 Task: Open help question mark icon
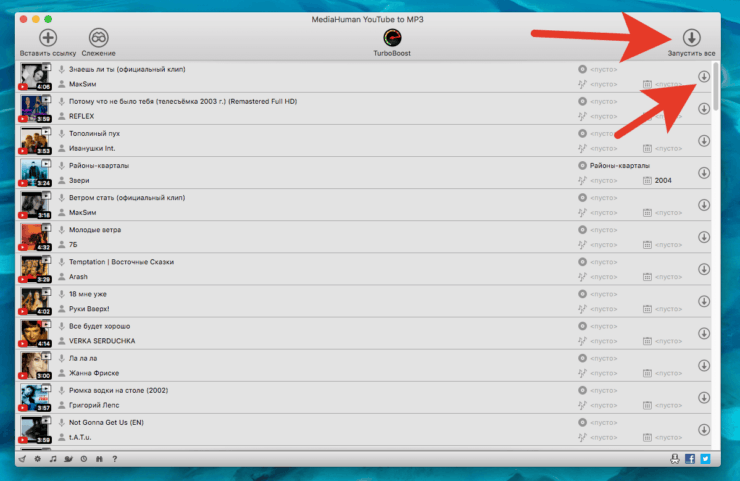115,459
